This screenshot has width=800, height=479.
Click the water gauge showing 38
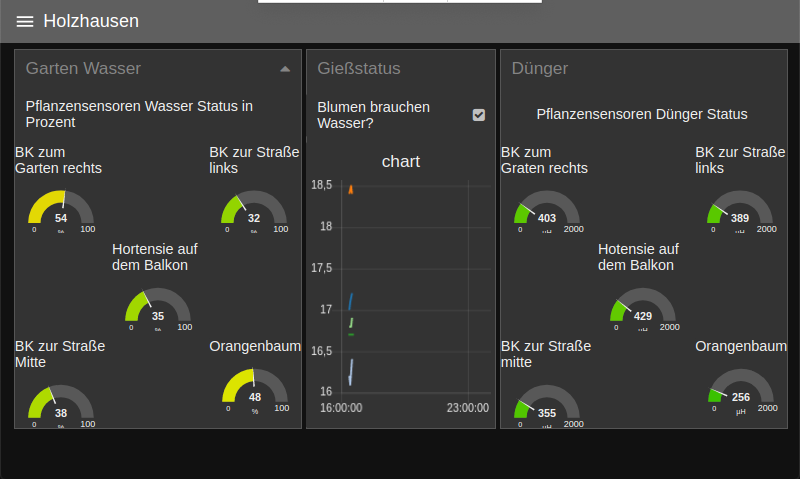[61, 405]
